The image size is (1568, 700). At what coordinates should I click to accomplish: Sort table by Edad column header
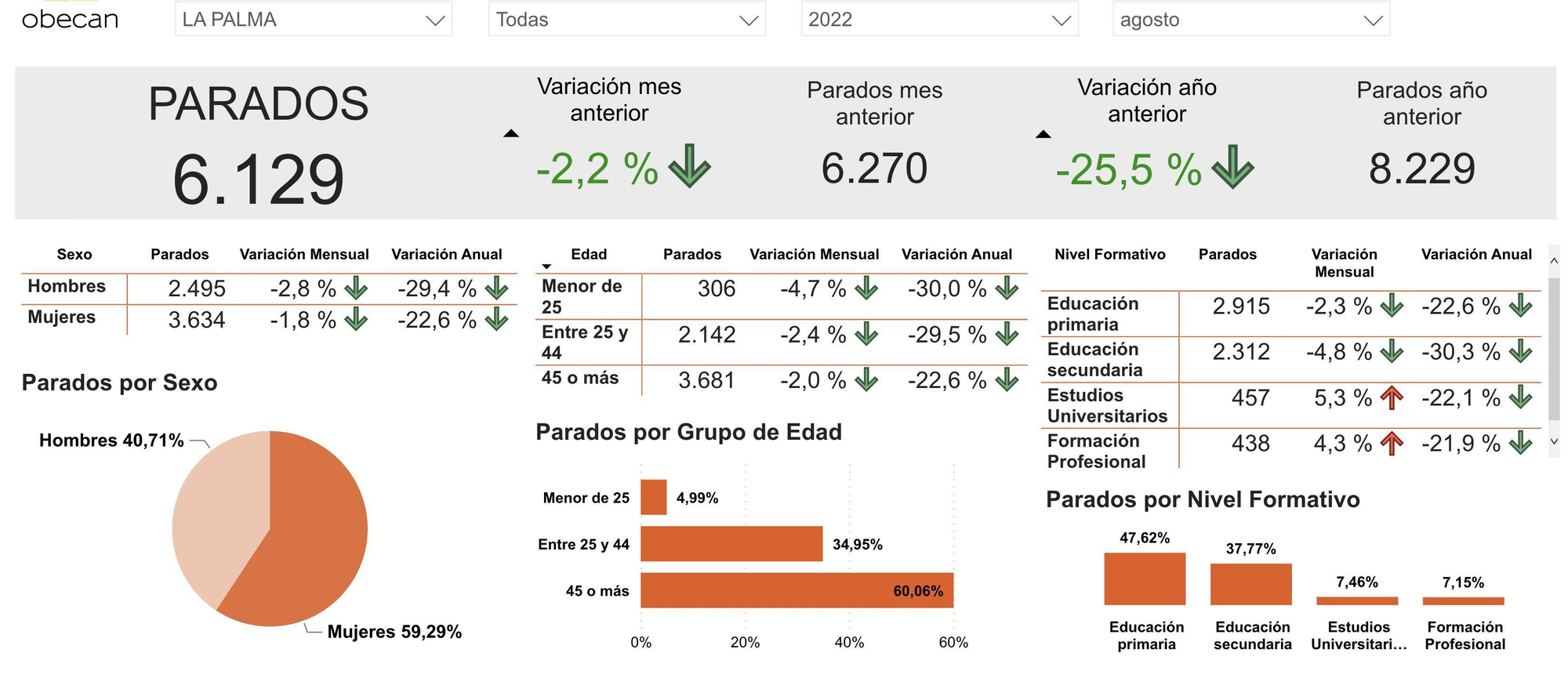pyautogui.click(x=589, y=254)
